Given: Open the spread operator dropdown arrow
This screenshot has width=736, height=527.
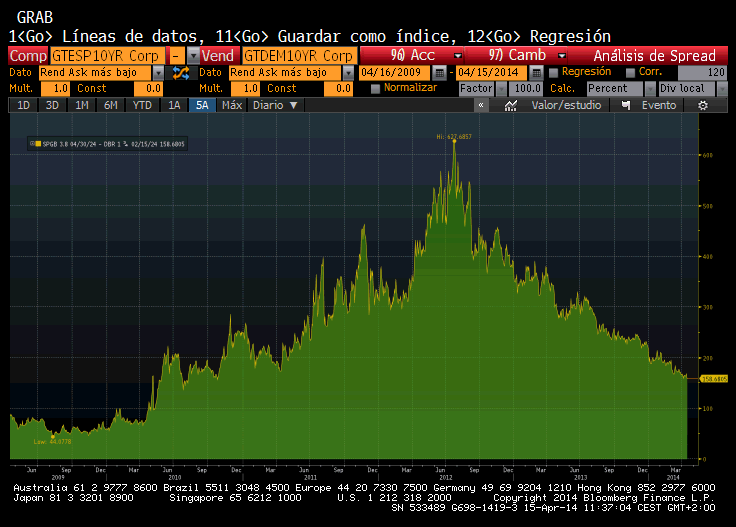Looking at the screenshot, I should tap(193, 56).
